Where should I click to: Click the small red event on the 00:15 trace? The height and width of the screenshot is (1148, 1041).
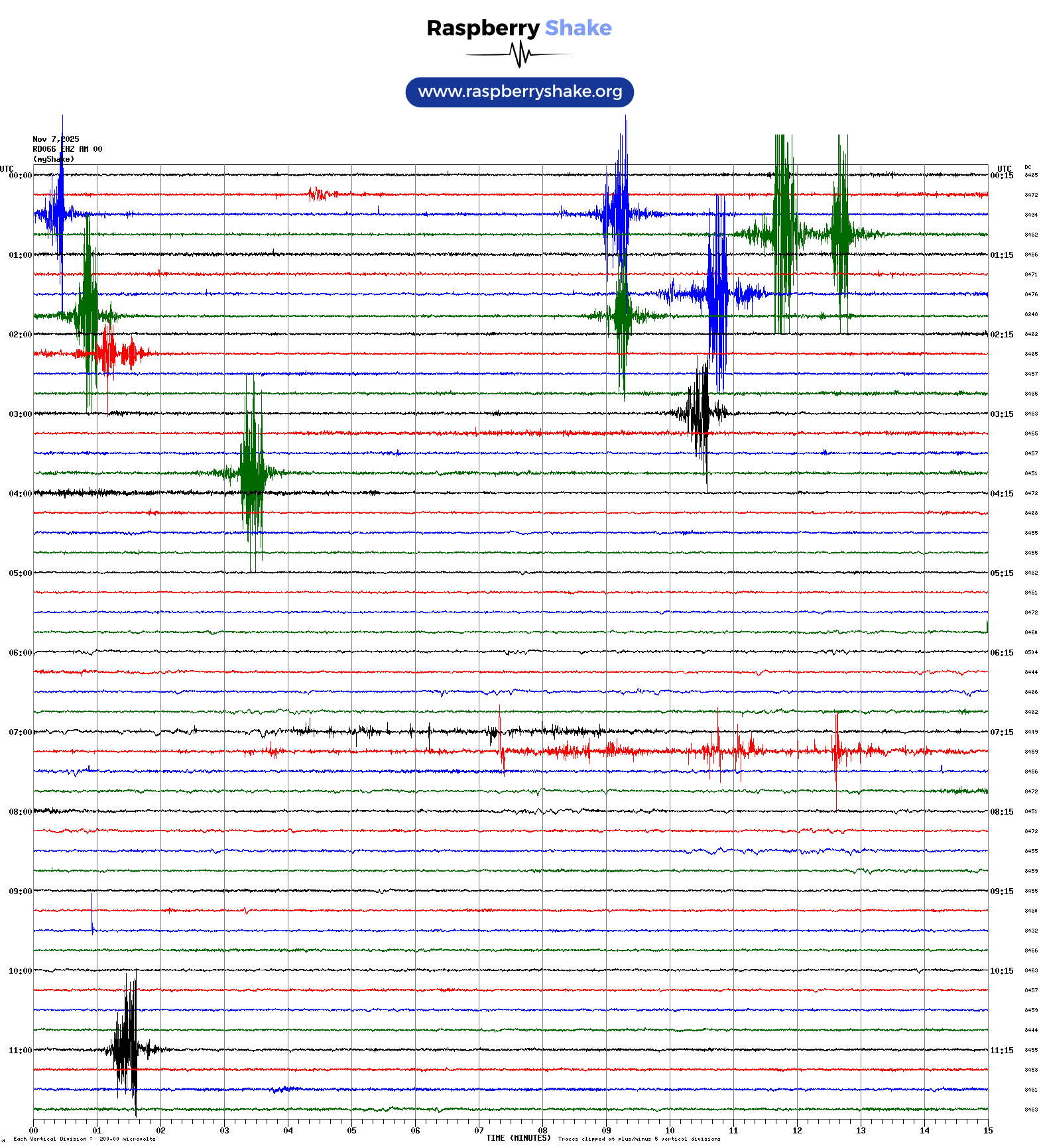pyautogui.click(x=318, y=194)
